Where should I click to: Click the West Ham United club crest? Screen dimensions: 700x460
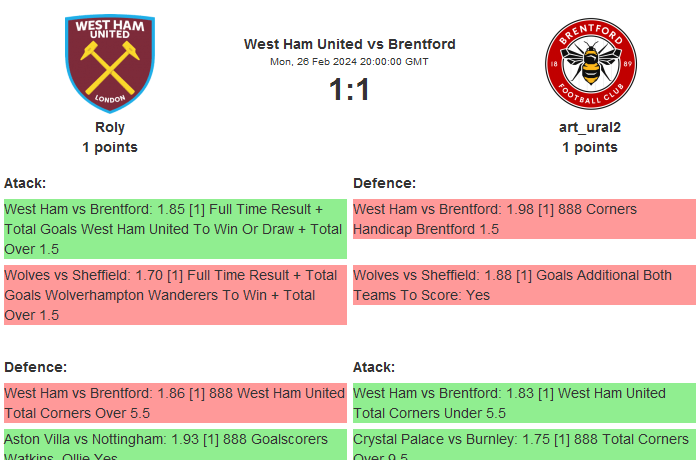pyautogui.click(x=110, y=64)
